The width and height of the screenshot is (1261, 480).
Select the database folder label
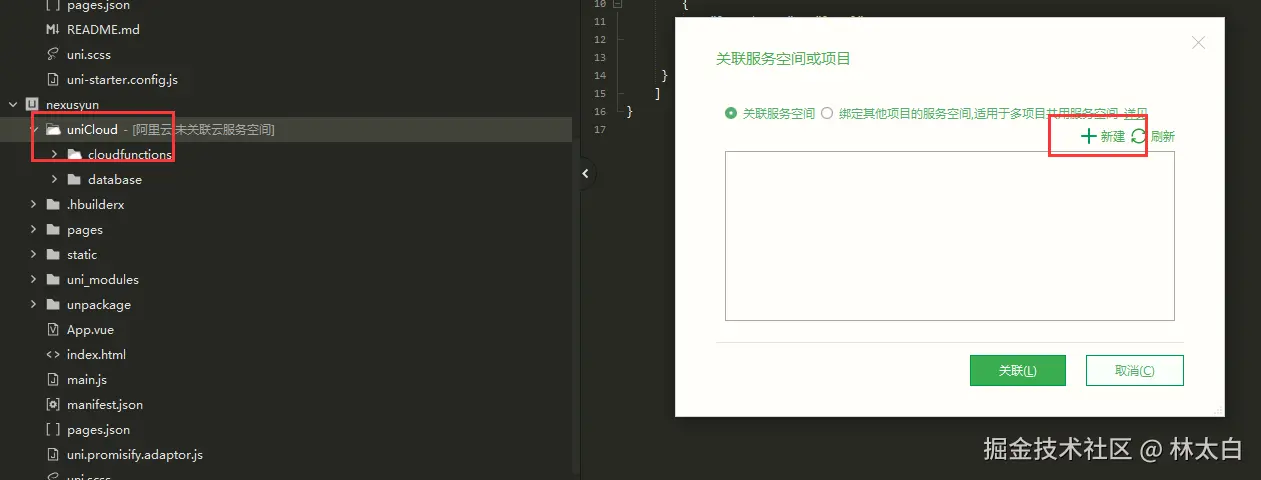115,179
